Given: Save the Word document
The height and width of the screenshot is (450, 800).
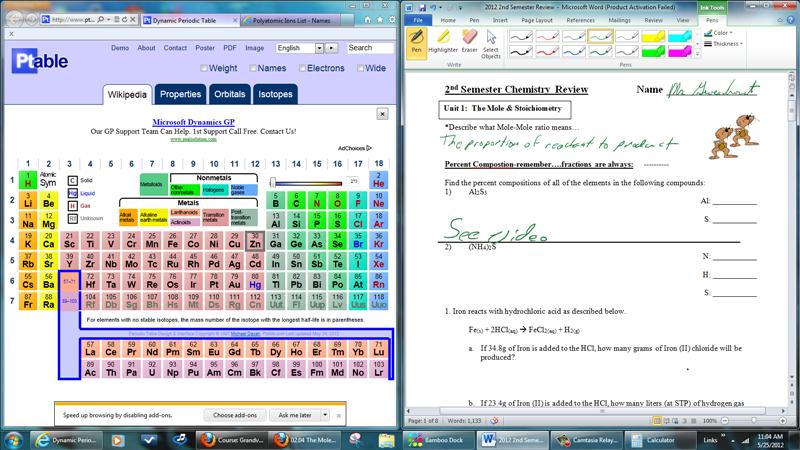Looking at the screenshot, I should 422,8.
